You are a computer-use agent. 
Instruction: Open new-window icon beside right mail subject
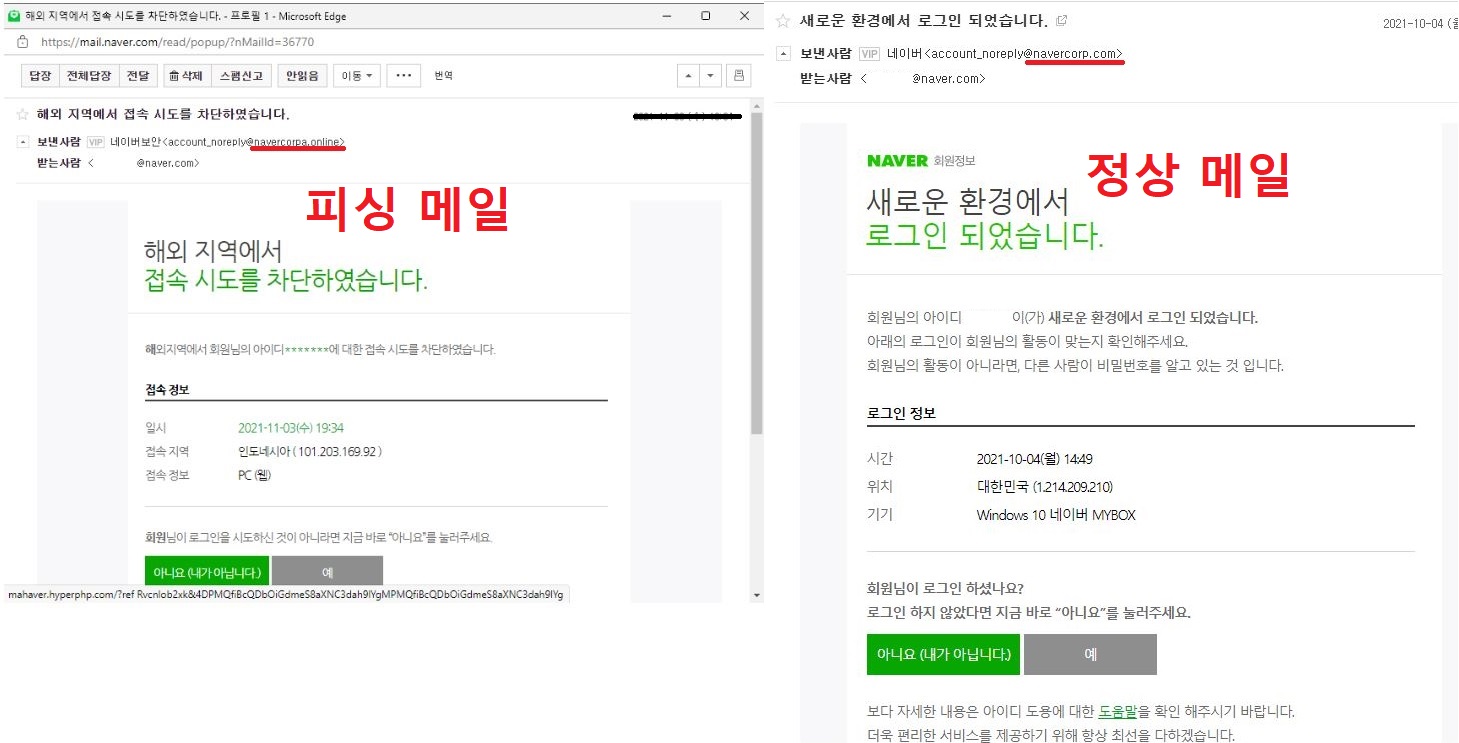(1061, 20)
